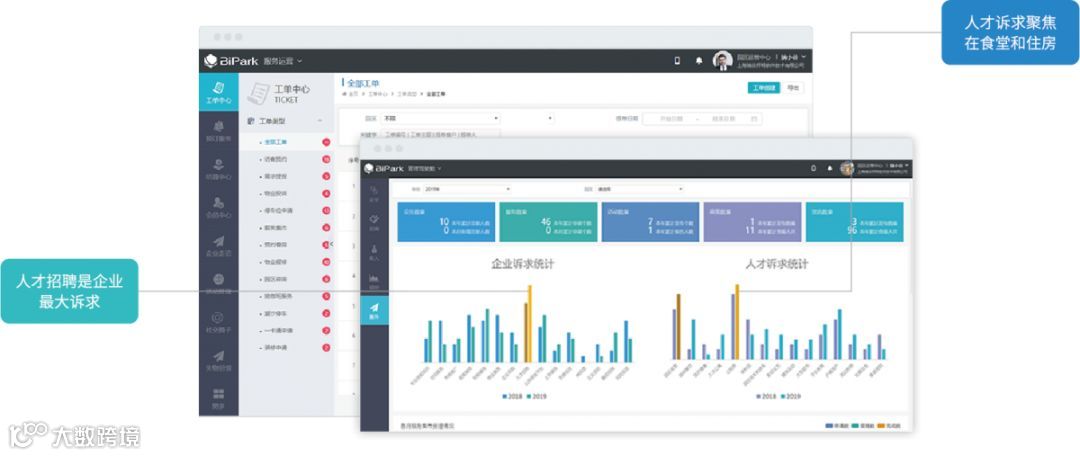Click the bottom grid icon in left sidebar
Image resolution: width=1080 pixels, height=456 pixels.
click(219, 394)
